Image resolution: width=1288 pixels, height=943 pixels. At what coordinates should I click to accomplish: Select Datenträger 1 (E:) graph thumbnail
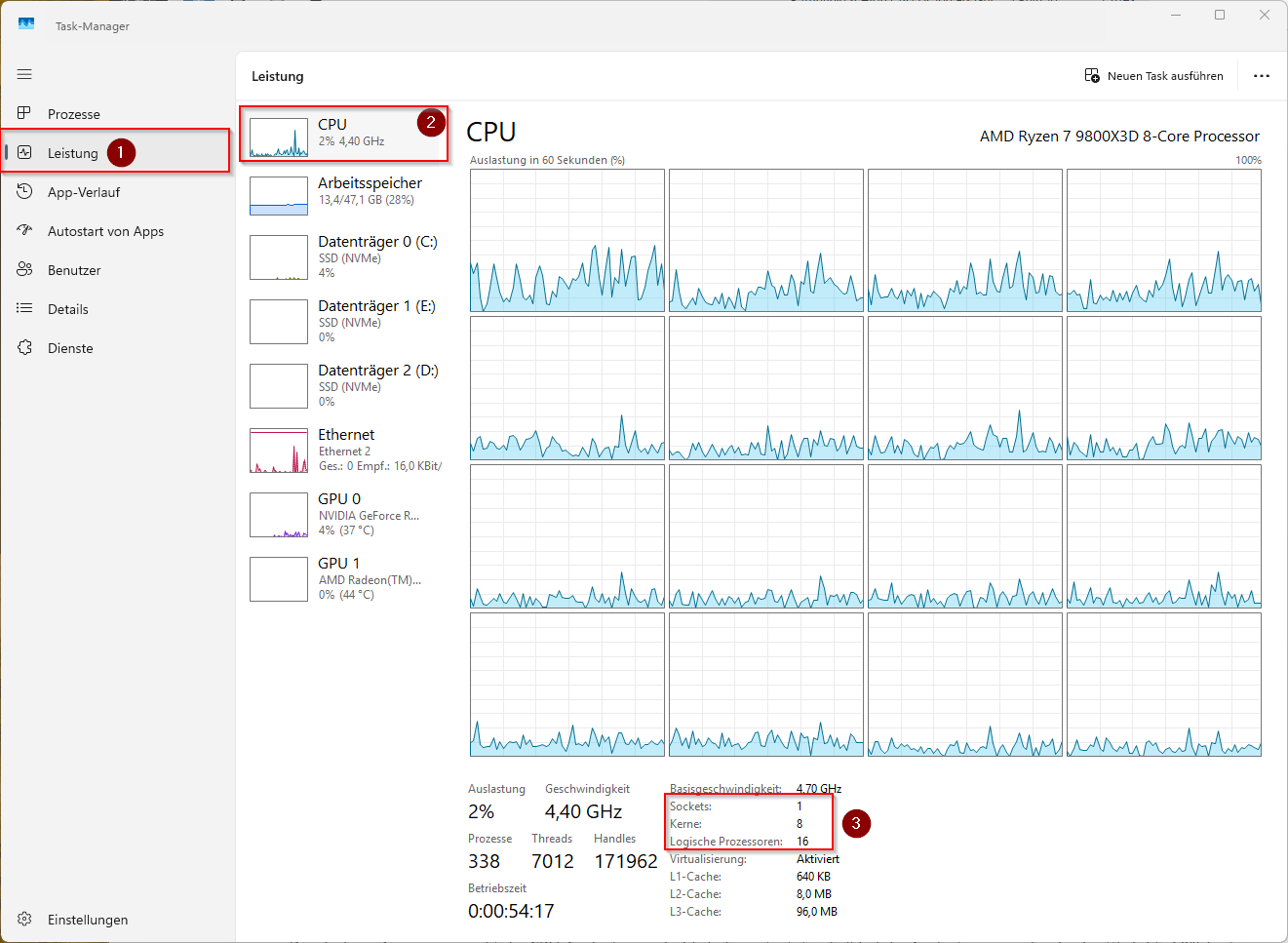click(x=279, y=322)
